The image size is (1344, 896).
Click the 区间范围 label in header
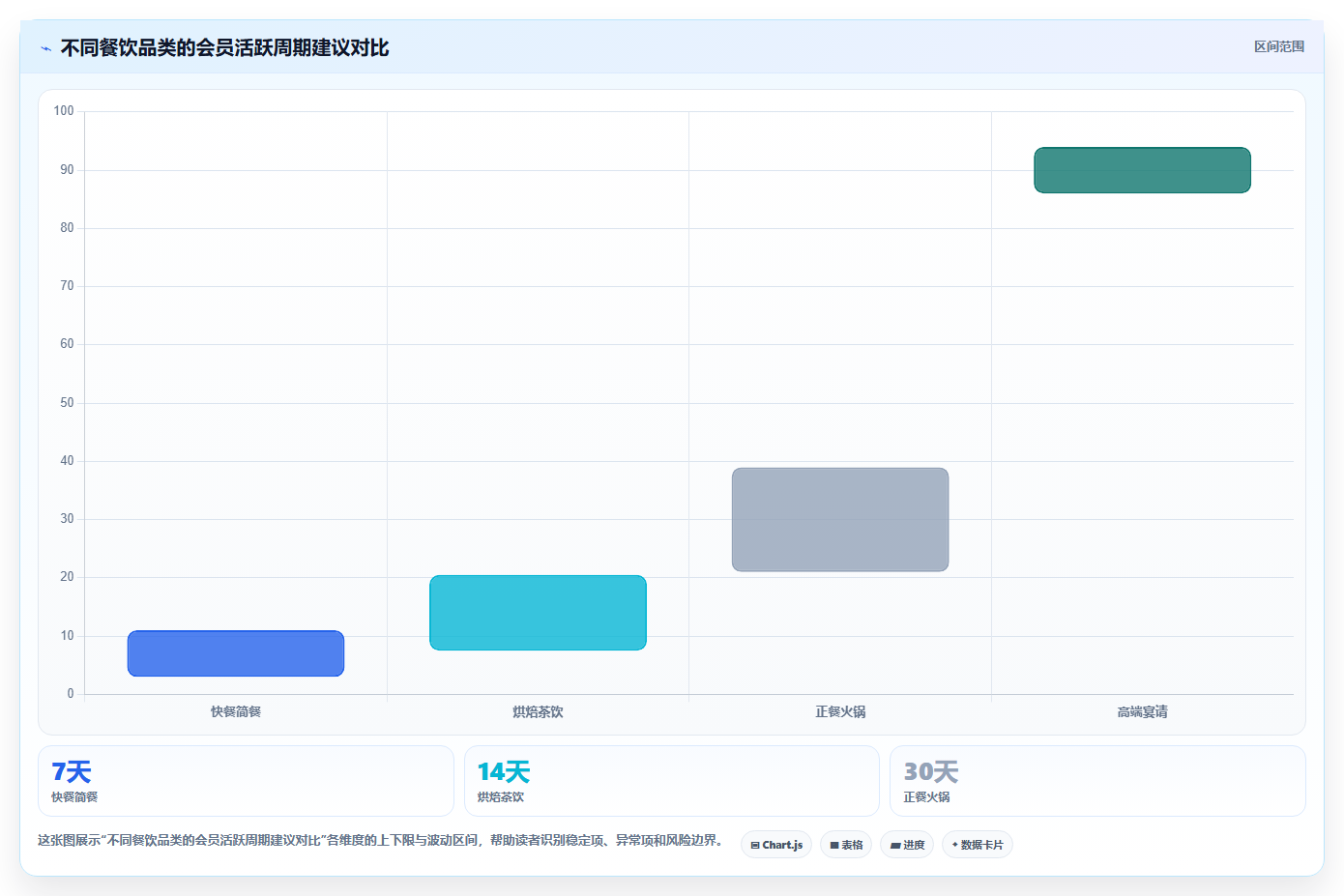(1279, 46)
